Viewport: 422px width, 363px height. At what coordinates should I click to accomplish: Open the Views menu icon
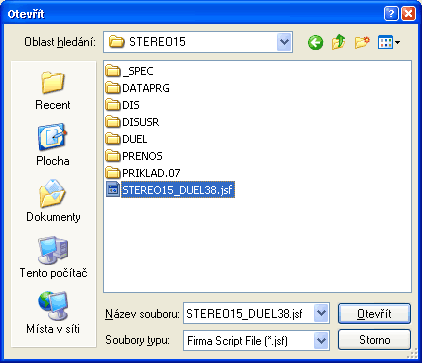click(389, 42)
